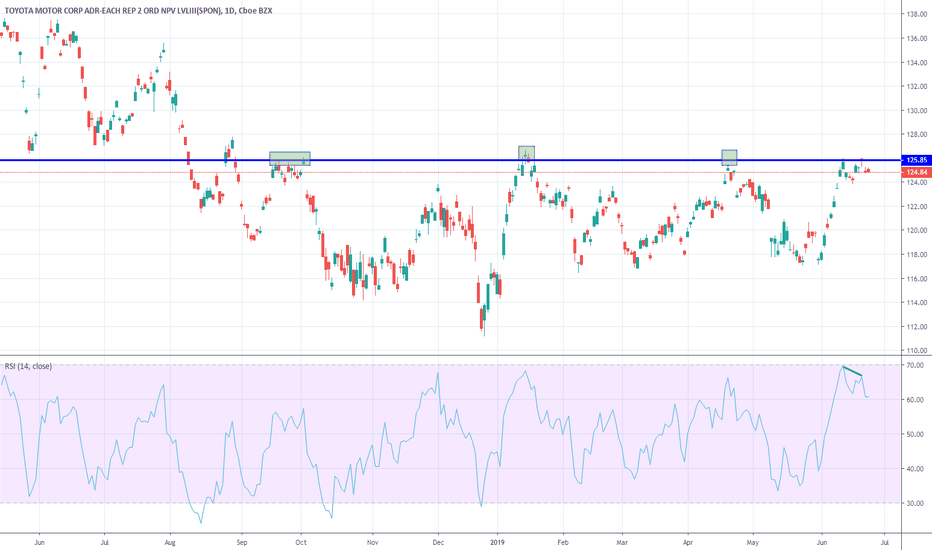Click the Toyota Motor Corp chart title
Screen dimensions: 932x550
point(138,10)
